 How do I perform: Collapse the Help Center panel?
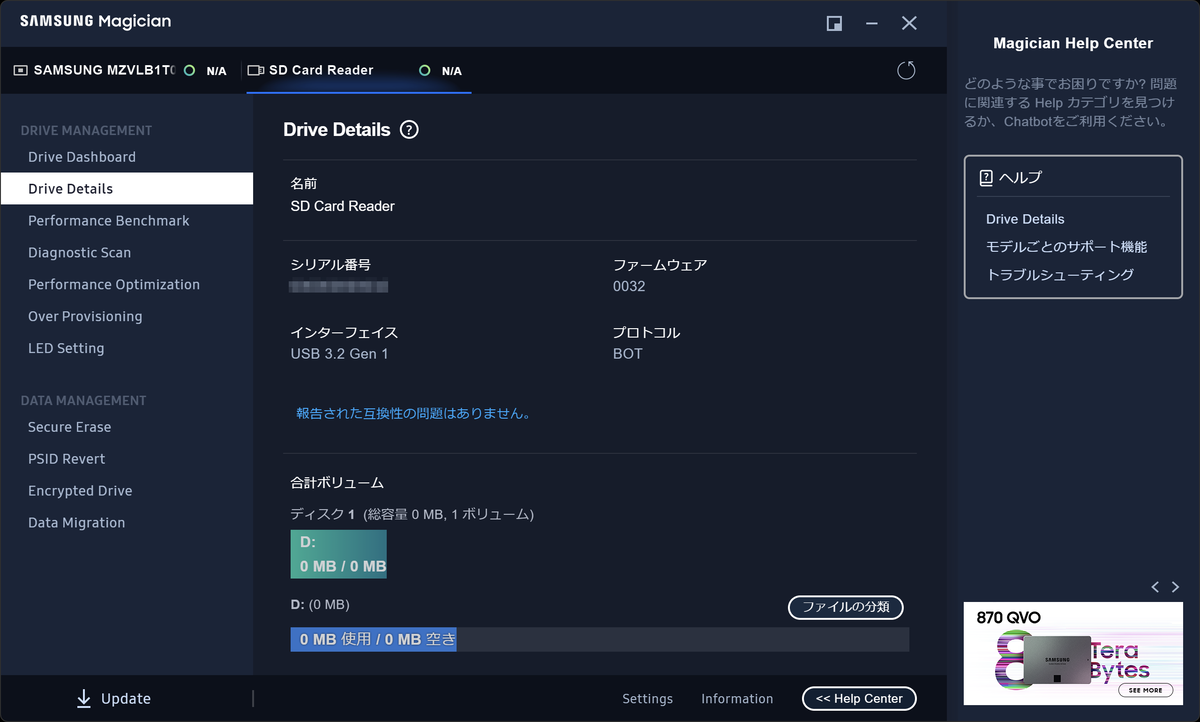(x=858, y=698)
